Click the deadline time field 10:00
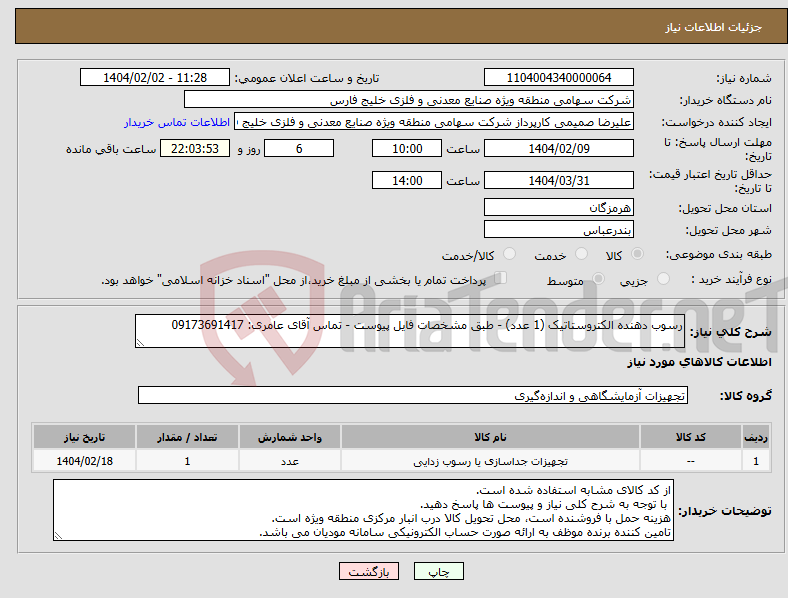Viewport: 788px width, 598px height. (x=407, y=149)
